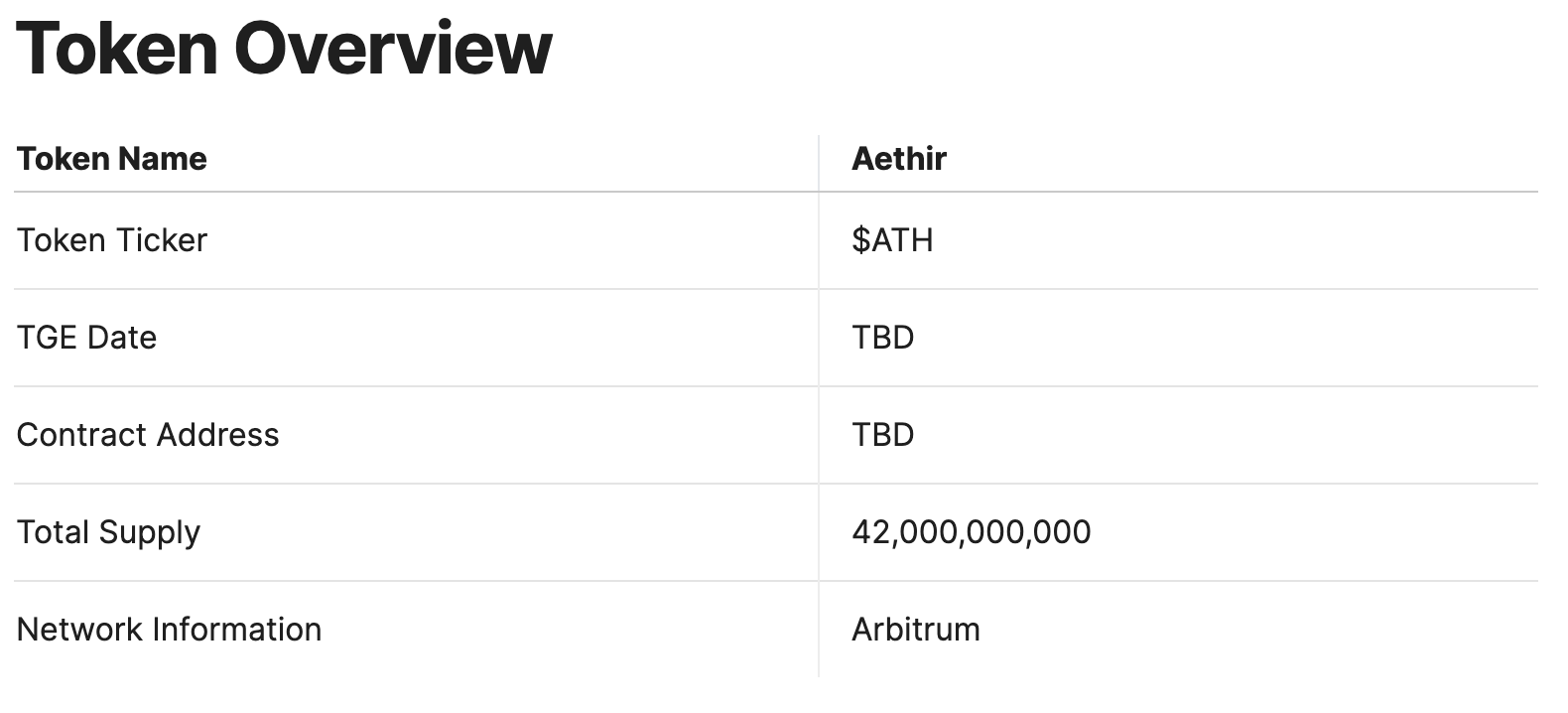Click the Arbitrum network value
This screenshot has width=1568, height=713.
tap(916, 630)
